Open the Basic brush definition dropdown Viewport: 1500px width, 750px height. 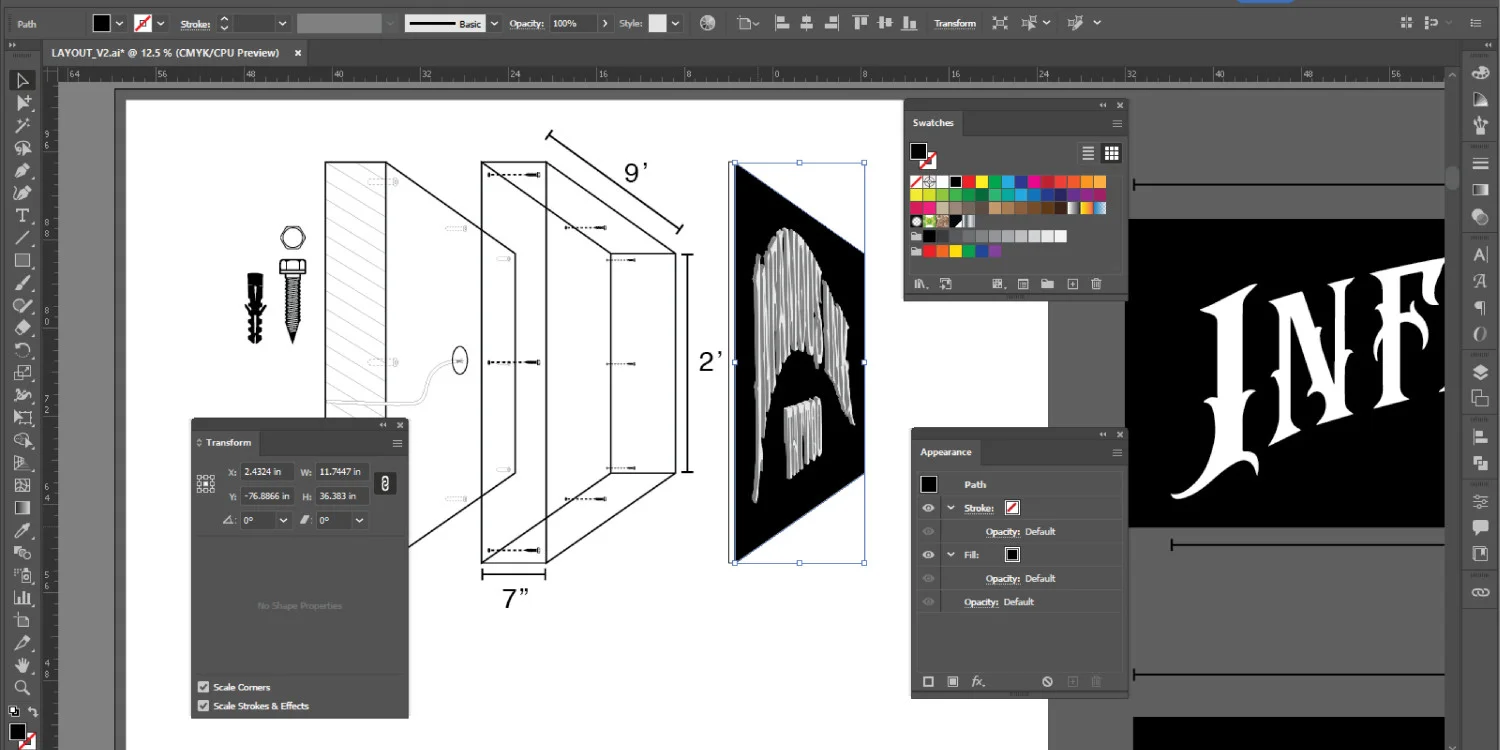[494, 23]
